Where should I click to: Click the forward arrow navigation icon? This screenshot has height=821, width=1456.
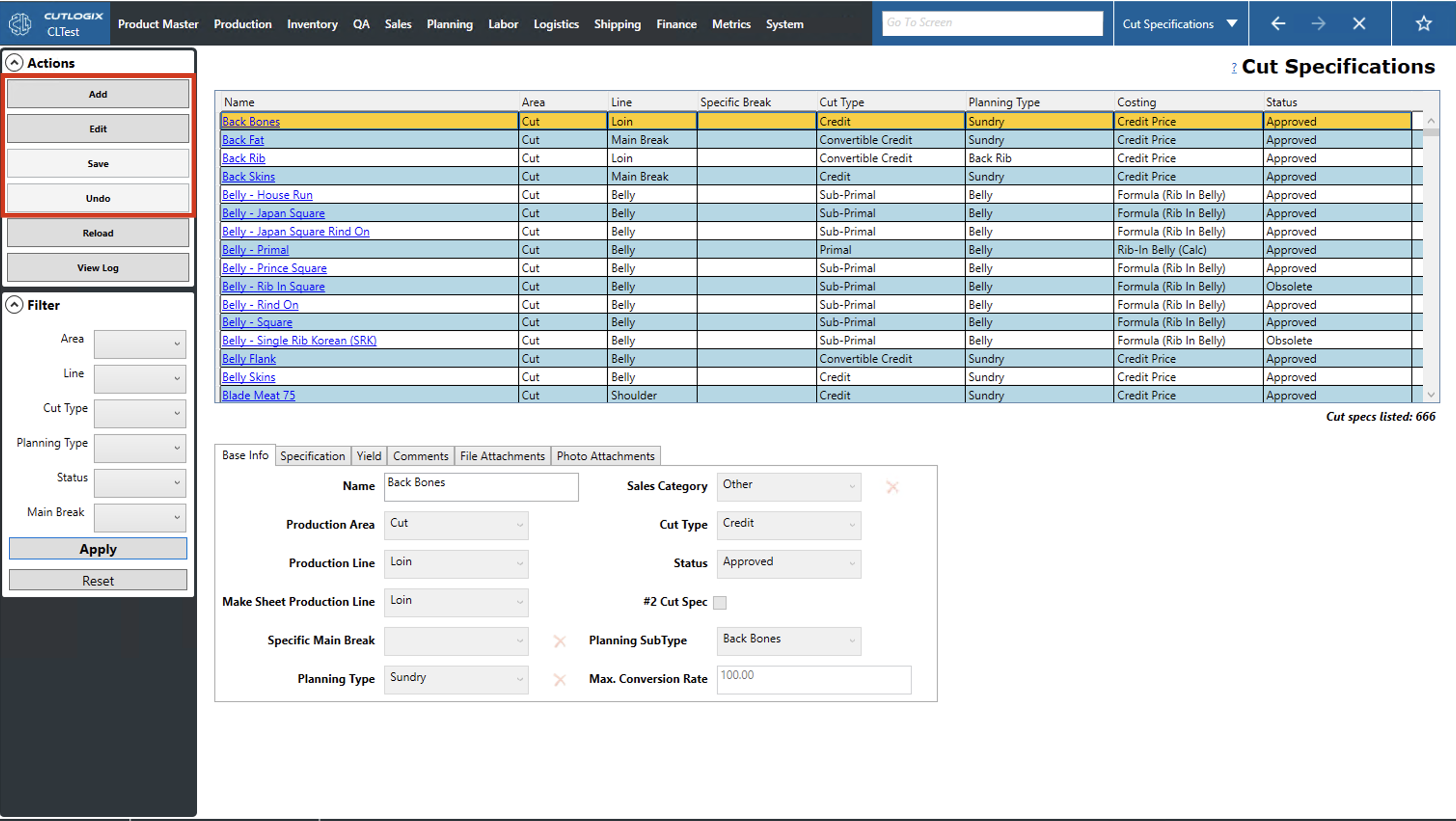click(1319, 24)
